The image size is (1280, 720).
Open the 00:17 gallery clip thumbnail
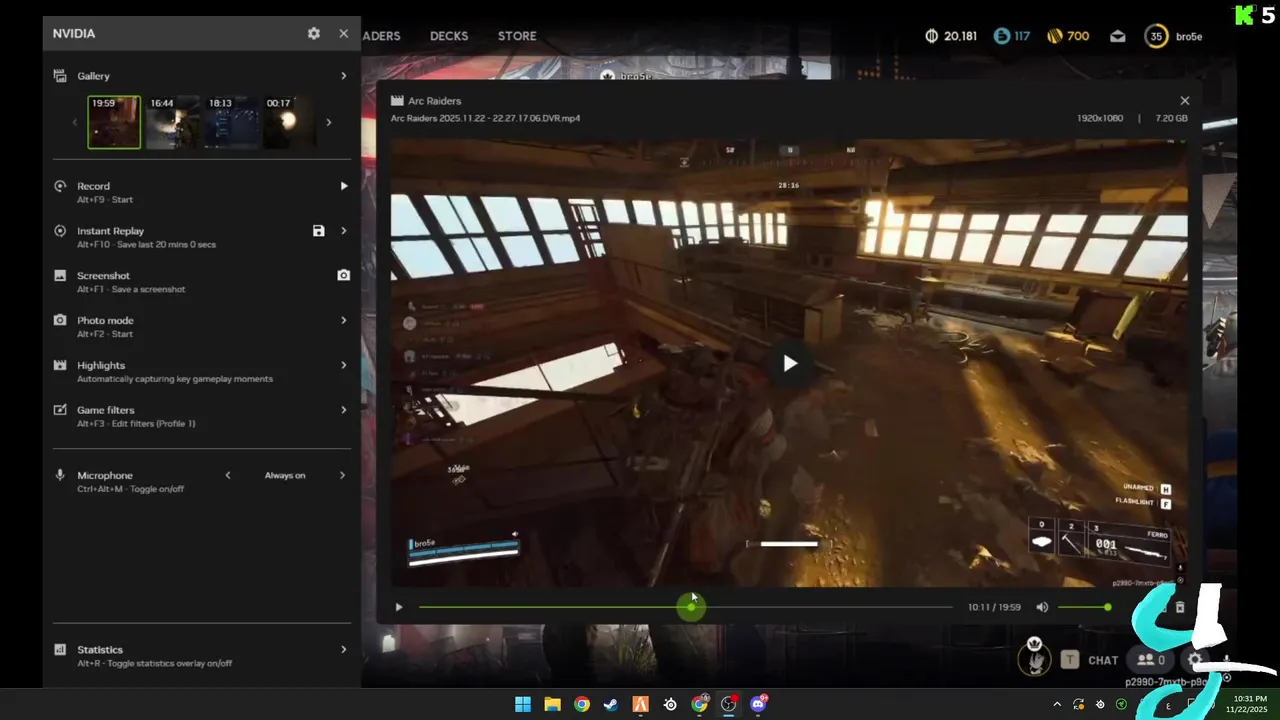288,122
